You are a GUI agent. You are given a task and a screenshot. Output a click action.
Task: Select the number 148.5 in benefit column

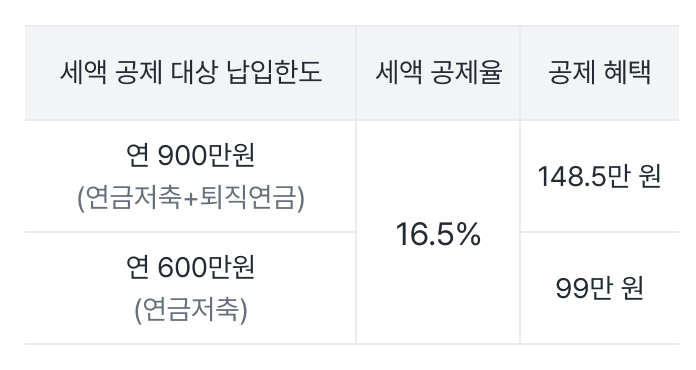571,176
